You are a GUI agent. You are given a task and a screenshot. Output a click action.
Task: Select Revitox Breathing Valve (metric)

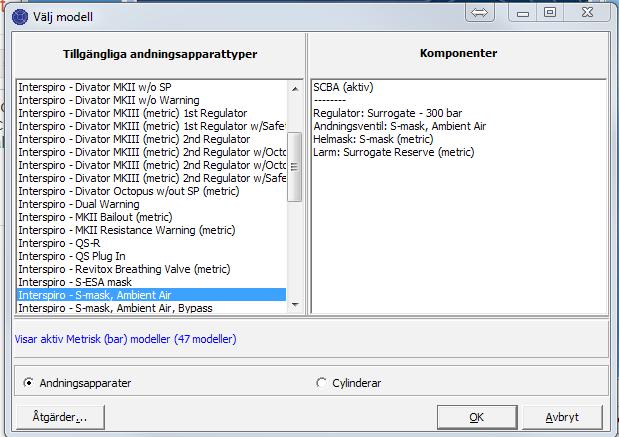tap(152, 269)
